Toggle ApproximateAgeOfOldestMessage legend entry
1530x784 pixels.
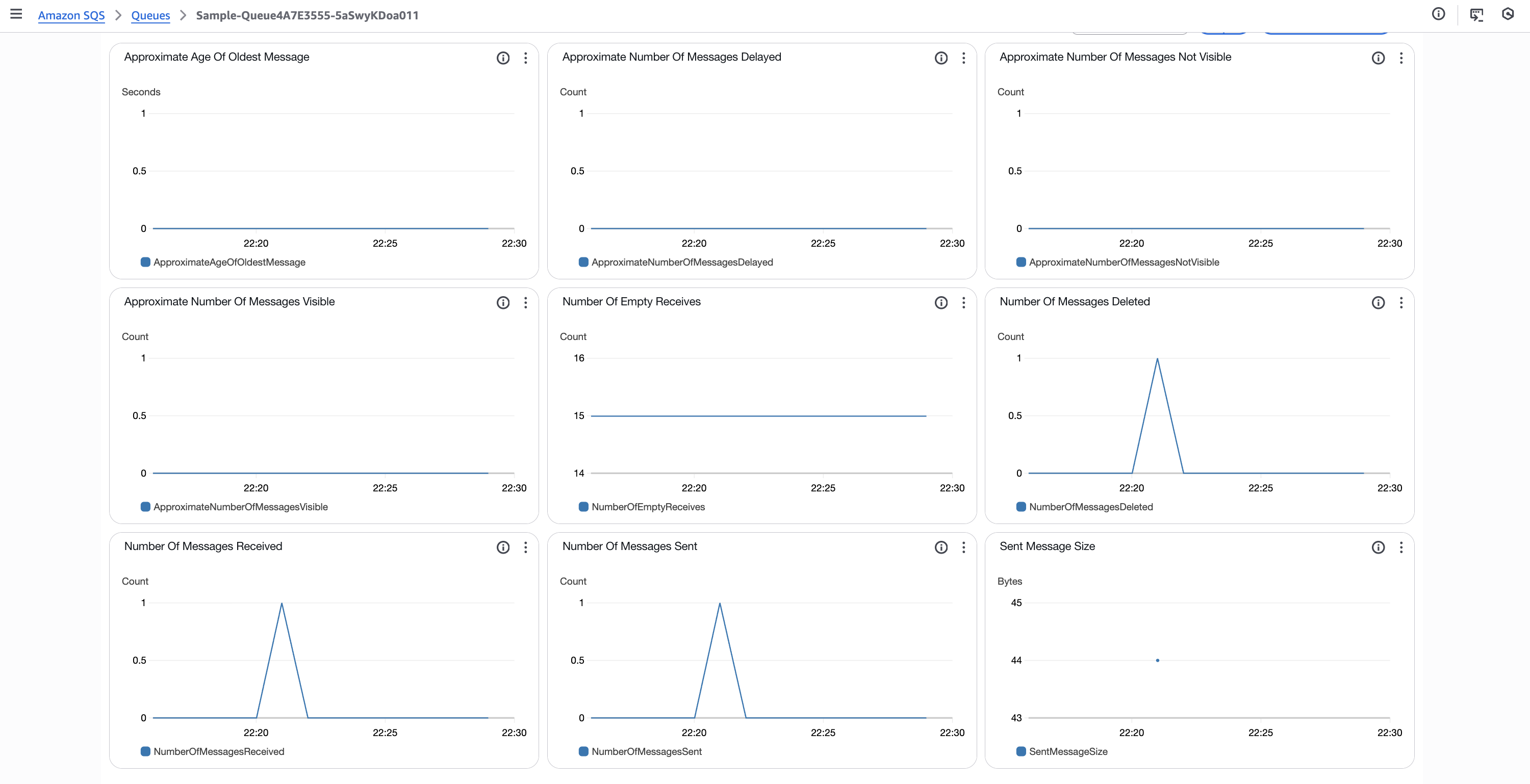point(228,263)
